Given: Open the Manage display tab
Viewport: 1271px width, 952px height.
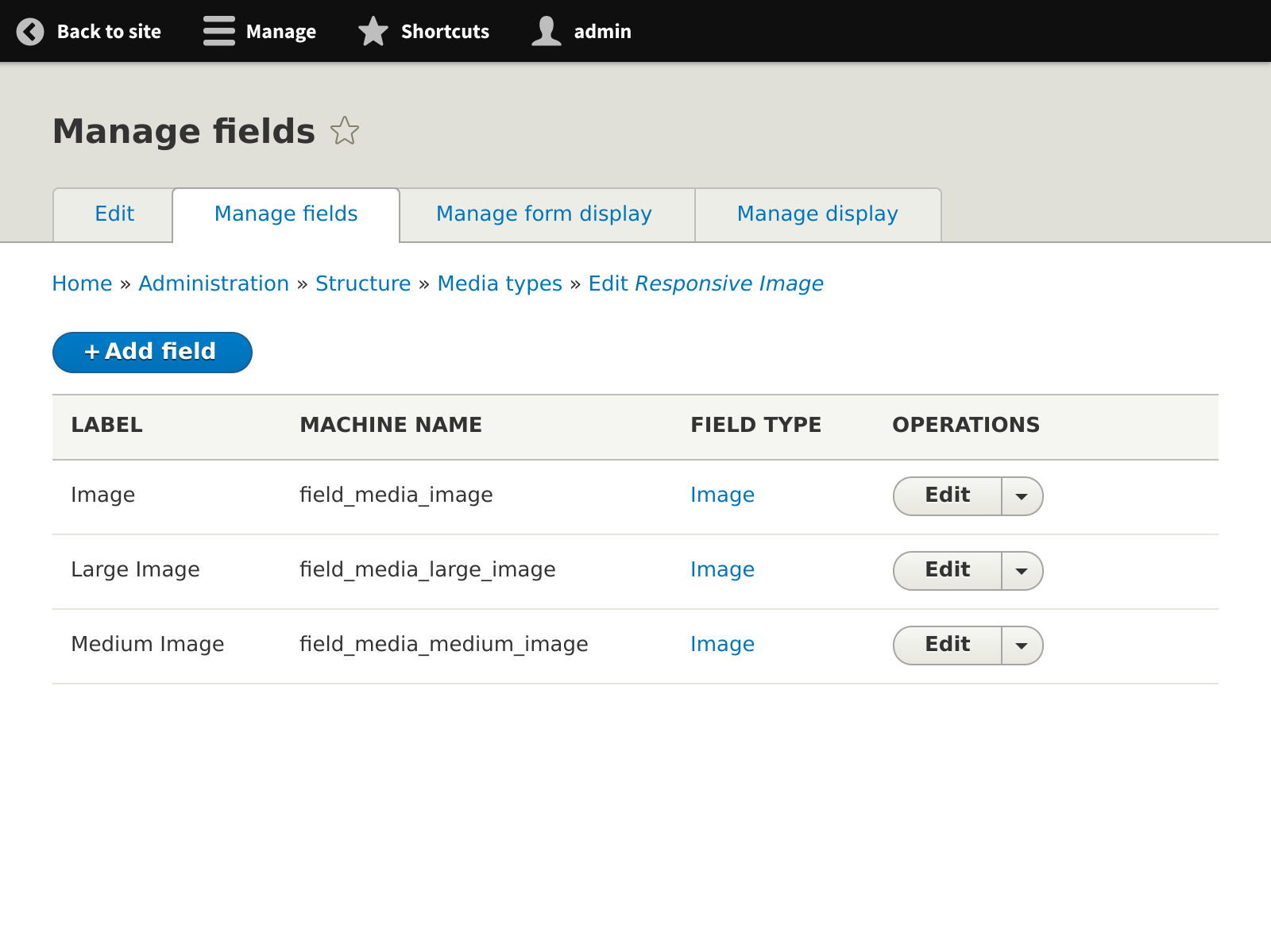Looking at the screenshot, I should point(817,214).
